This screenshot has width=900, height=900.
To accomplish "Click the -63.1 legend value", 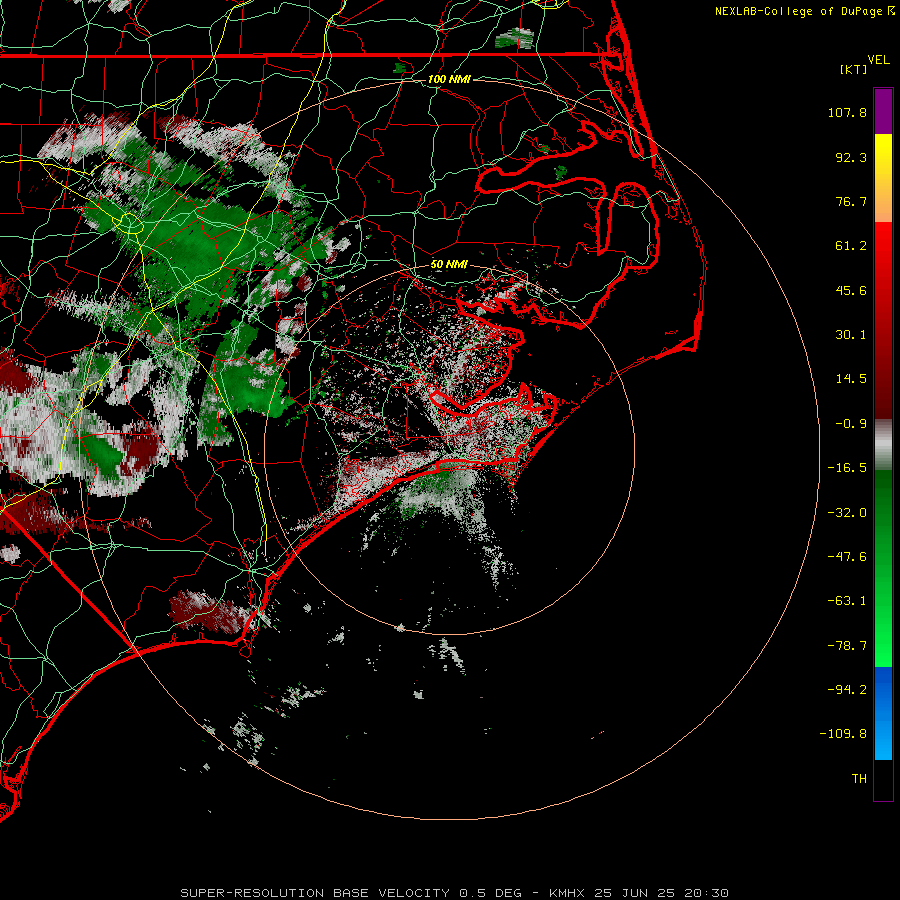I will coord(847,601).
